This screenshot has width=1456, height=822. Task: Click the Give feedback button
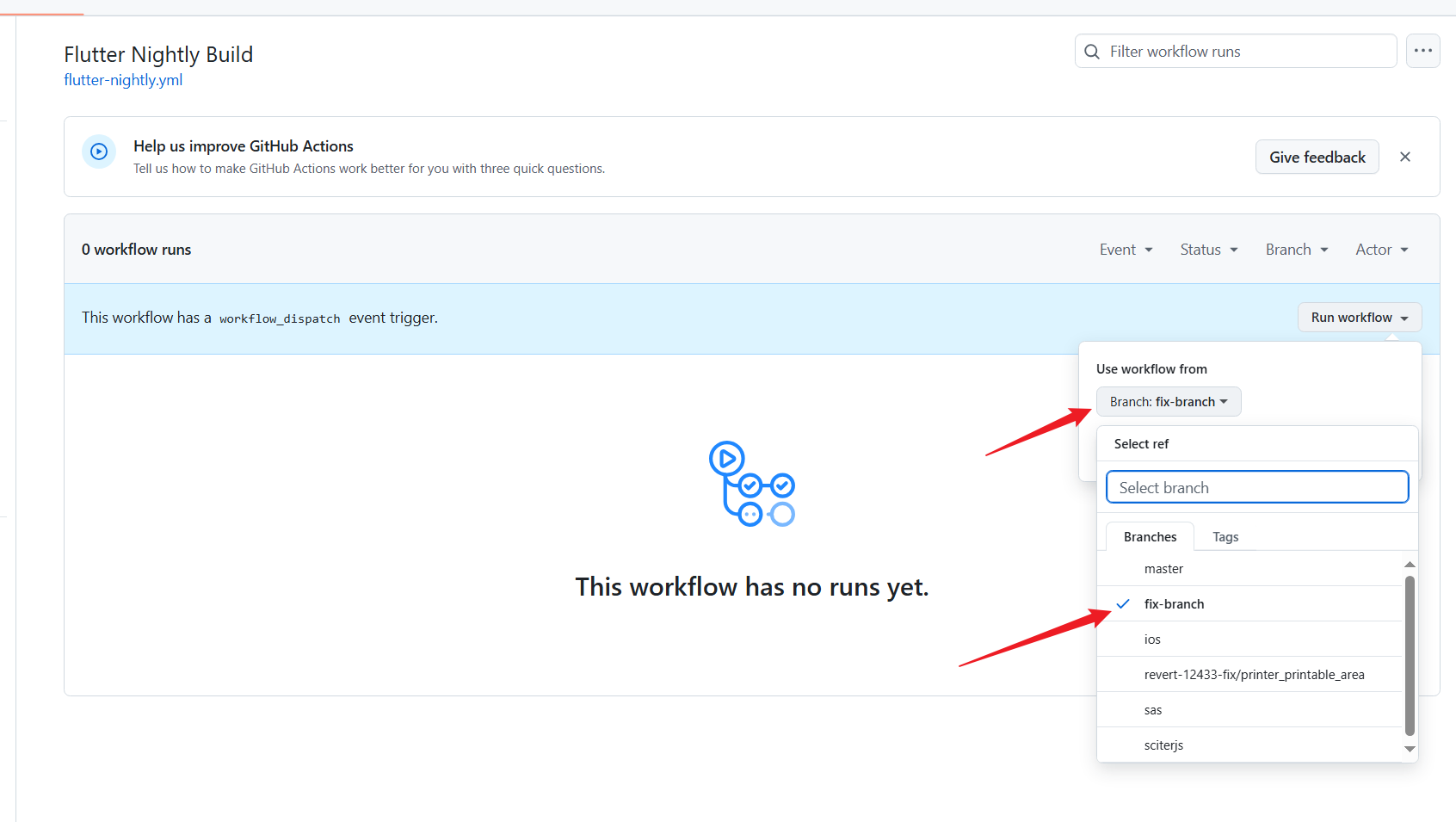1317,157
